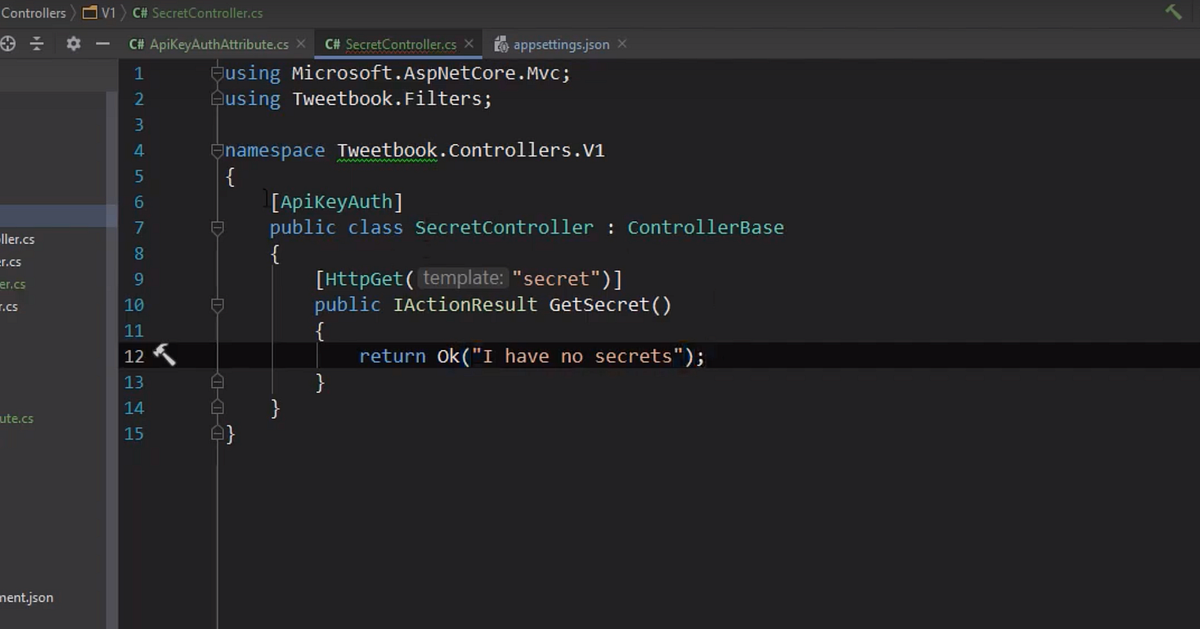Click the build hammer icon in top-right corner

(x=1173, y=12)
